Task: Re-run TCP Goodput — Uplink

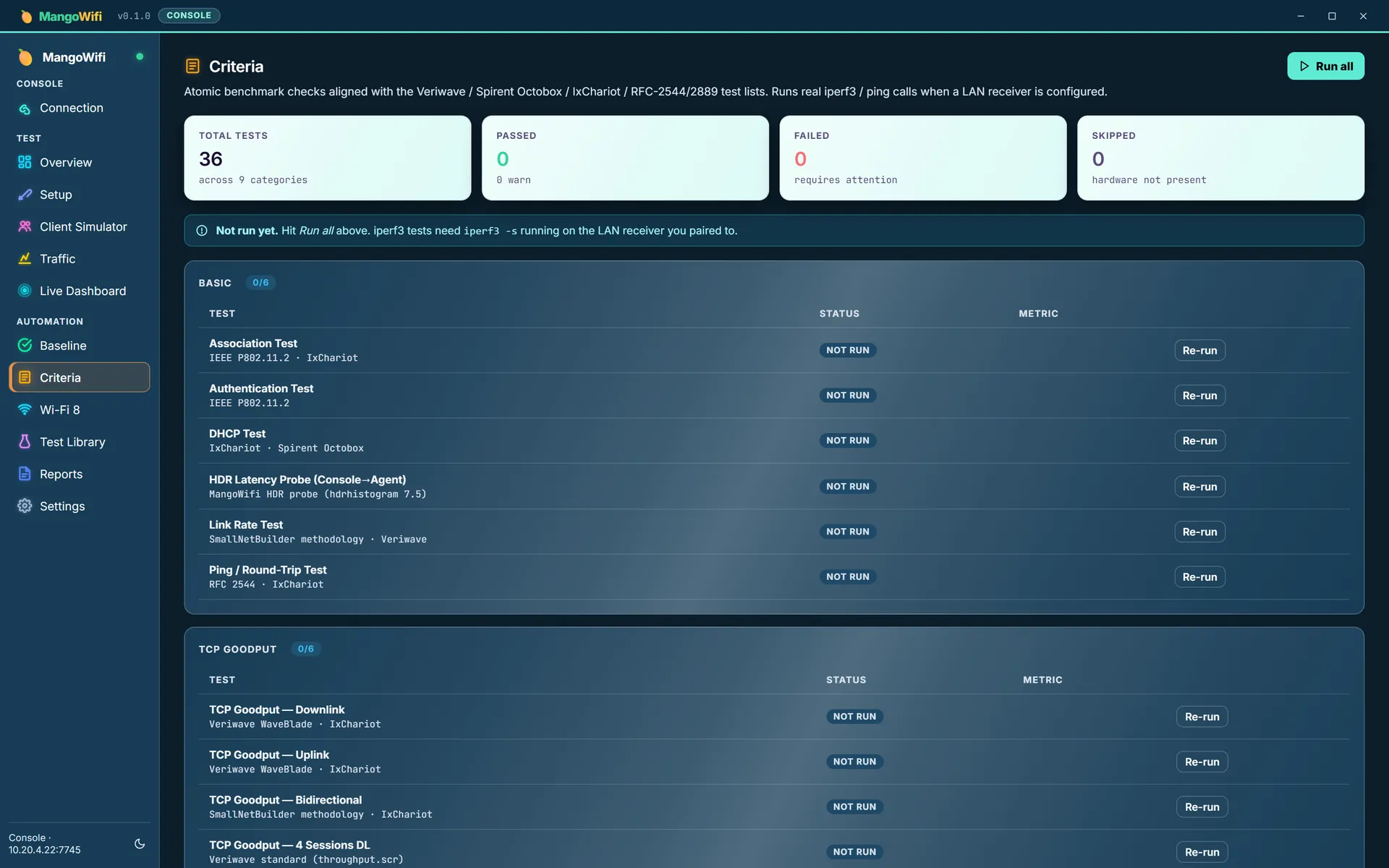Action: click(x=1202, y=762)
